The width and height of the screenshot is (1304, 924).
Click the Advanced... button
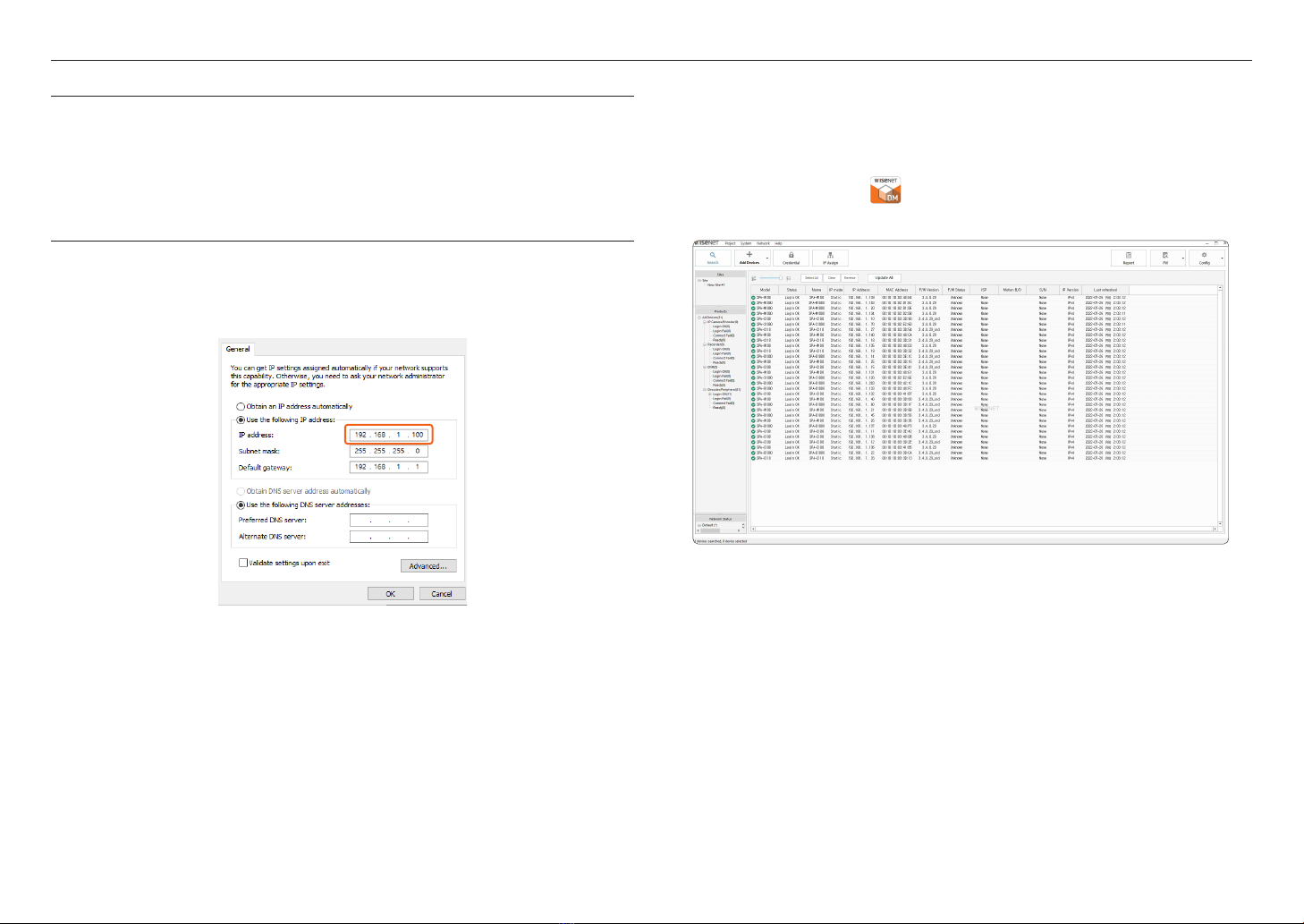tap(428, 566)
